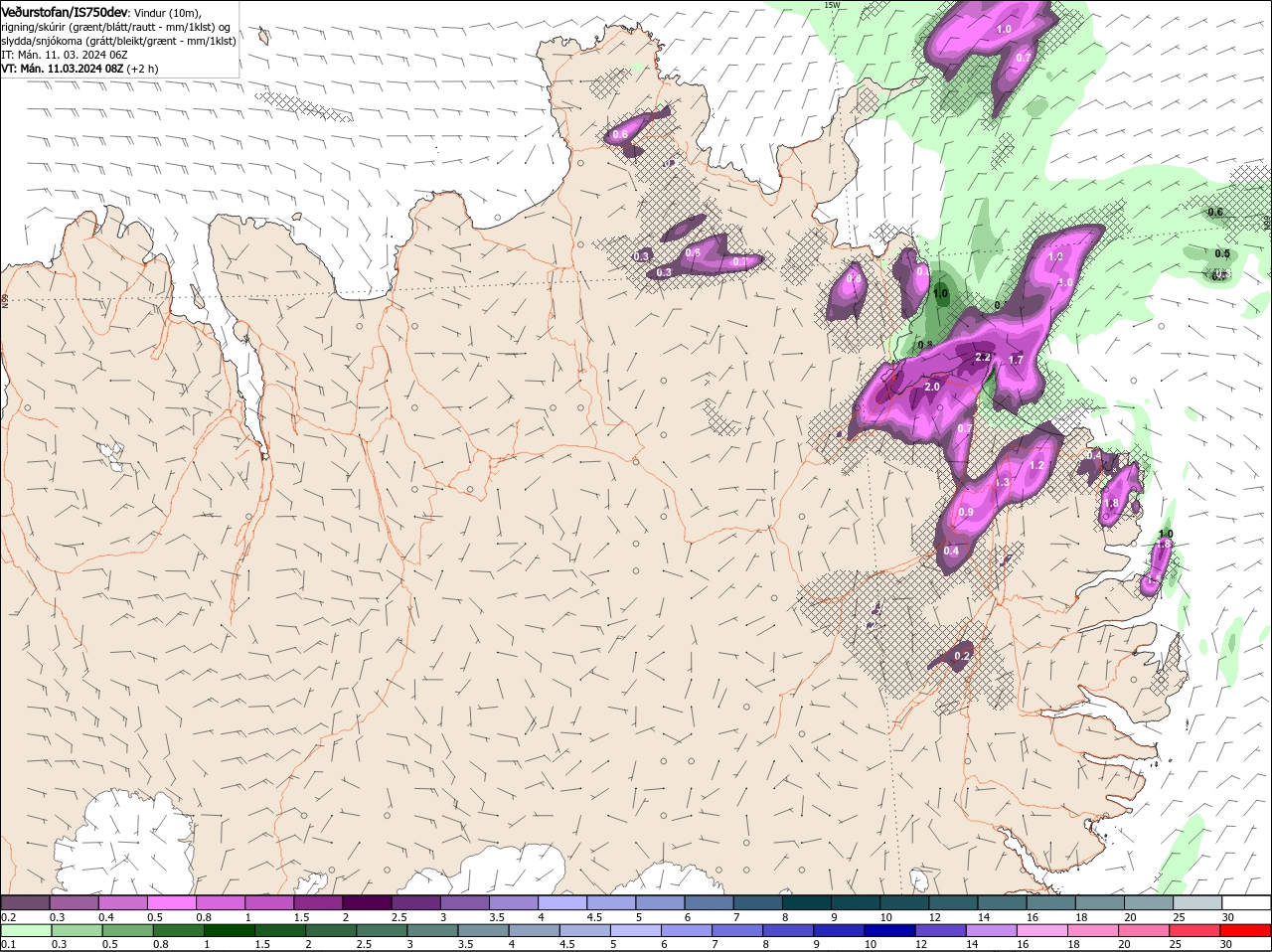
Task: Pick the 25 swatch in lower rain legend
Action: 1193,930
